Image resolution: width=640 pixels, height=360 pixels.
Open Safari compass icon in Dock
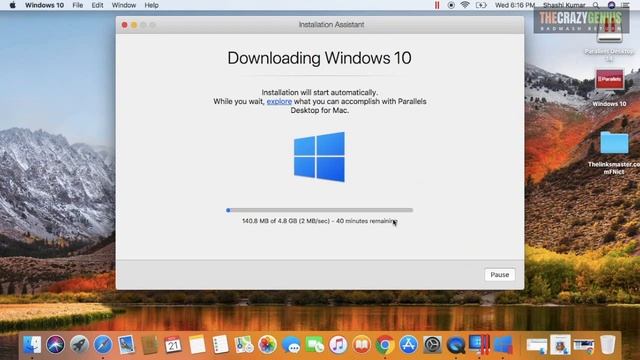103,345
